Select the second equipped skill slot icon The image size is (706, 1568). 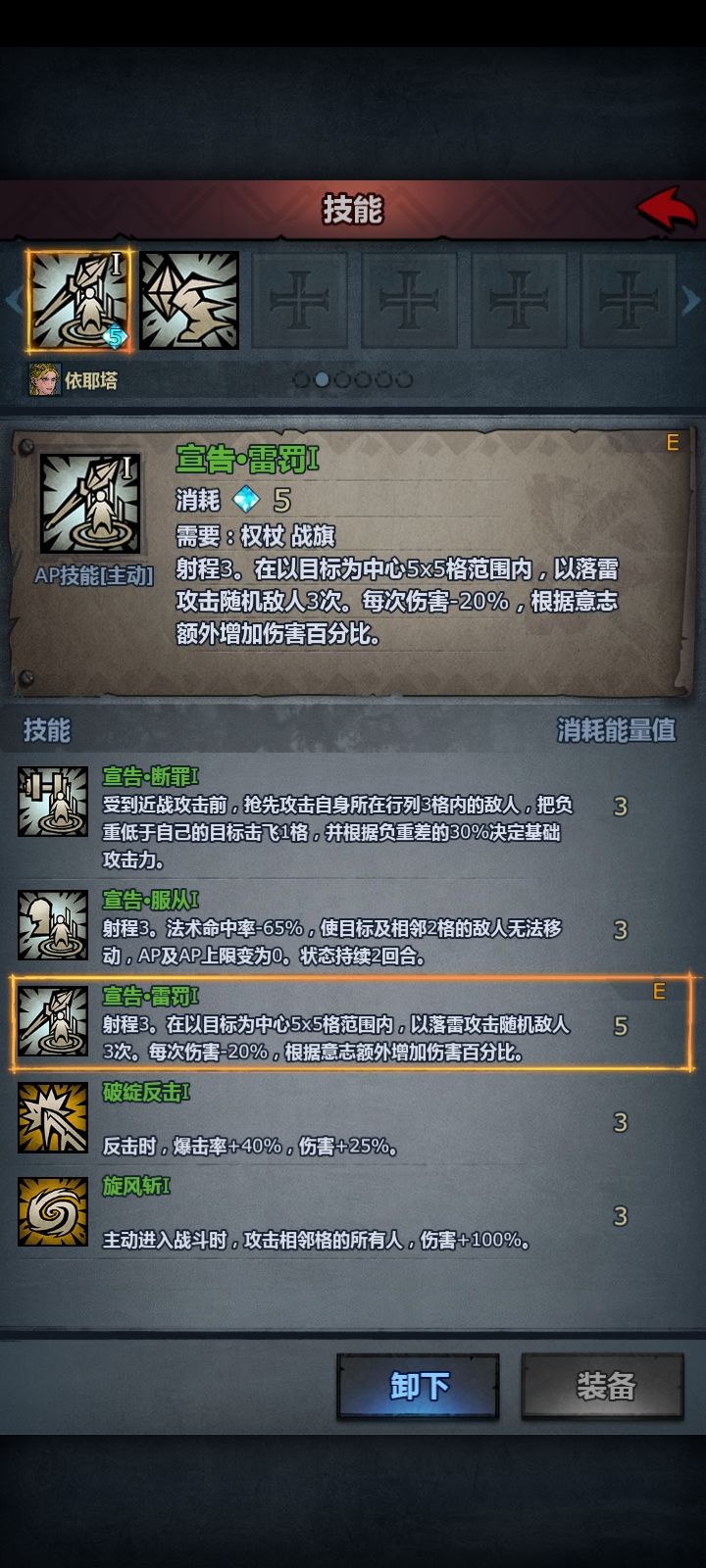point(189,301)
